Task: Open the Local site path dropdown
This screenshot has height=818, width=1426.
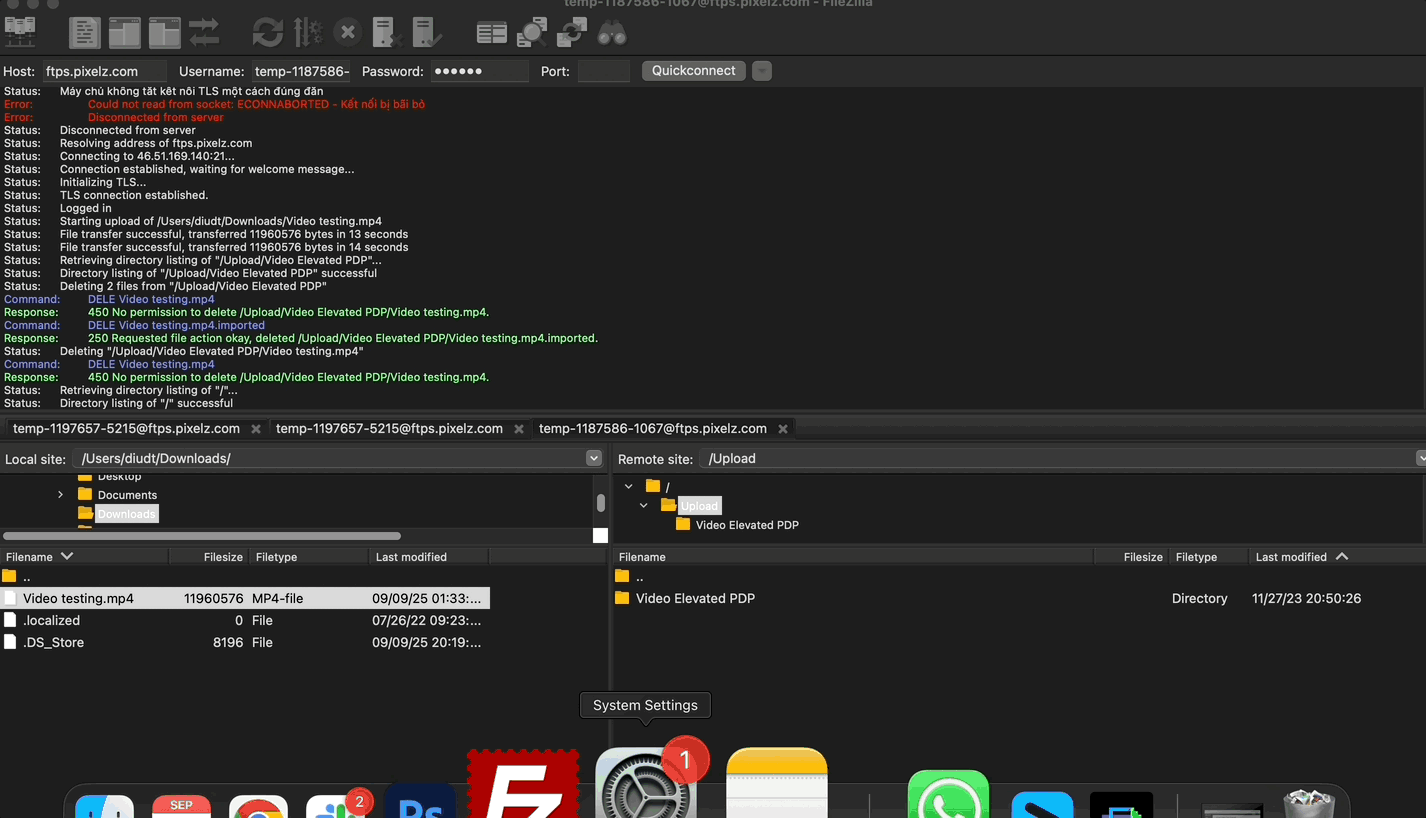Action: [x=593, y=458]
